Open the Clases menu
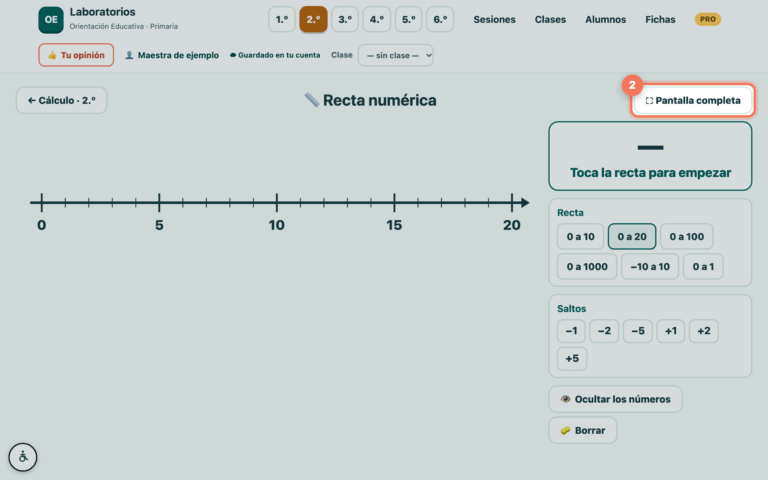The height and width of the screenshot is (480, 768). coord(550,20)
